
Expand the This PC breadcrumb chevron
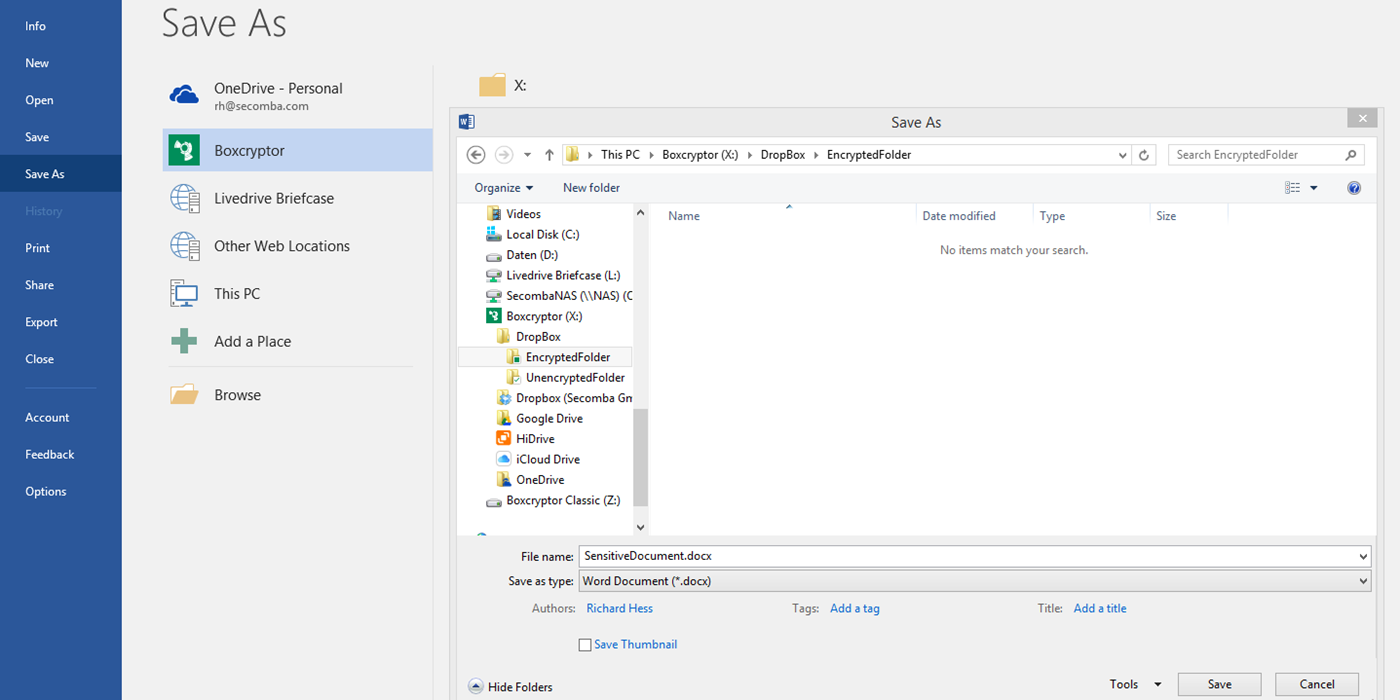click(651, 155)
